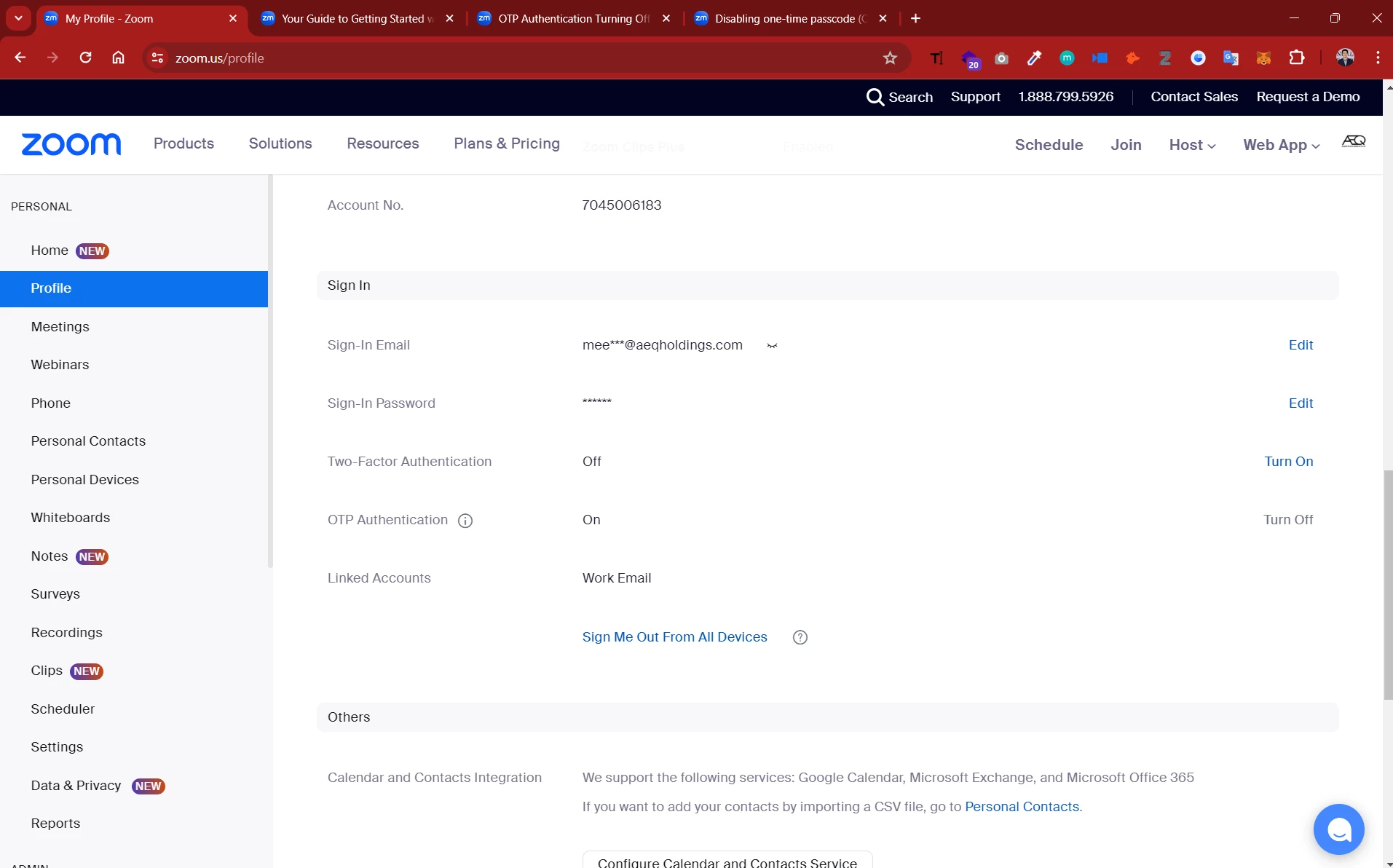Click Request a Demo
The image size is (1393, 868).
[1308, 97]
